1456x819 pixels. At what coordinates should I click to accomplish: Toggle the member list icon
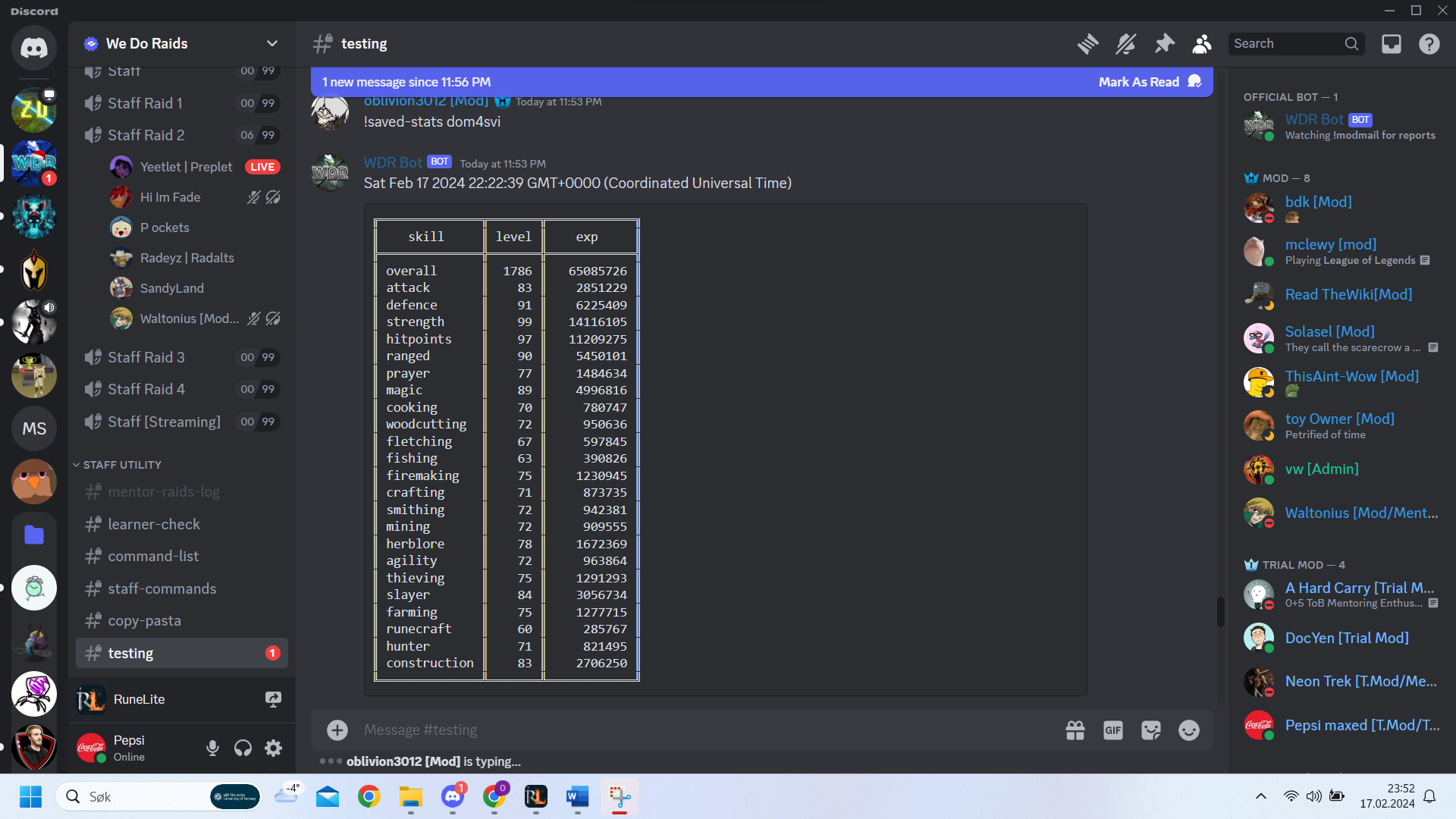tap(1202, 44)
